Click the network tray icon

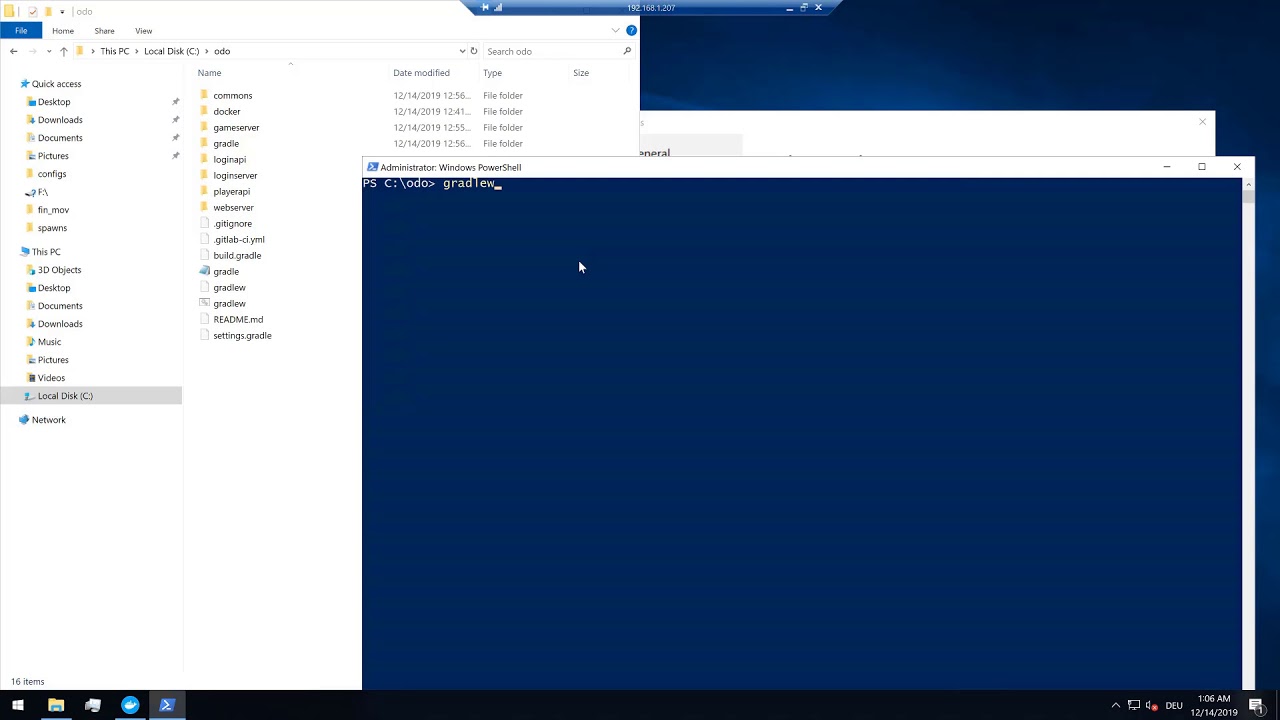pos(1134,705)
